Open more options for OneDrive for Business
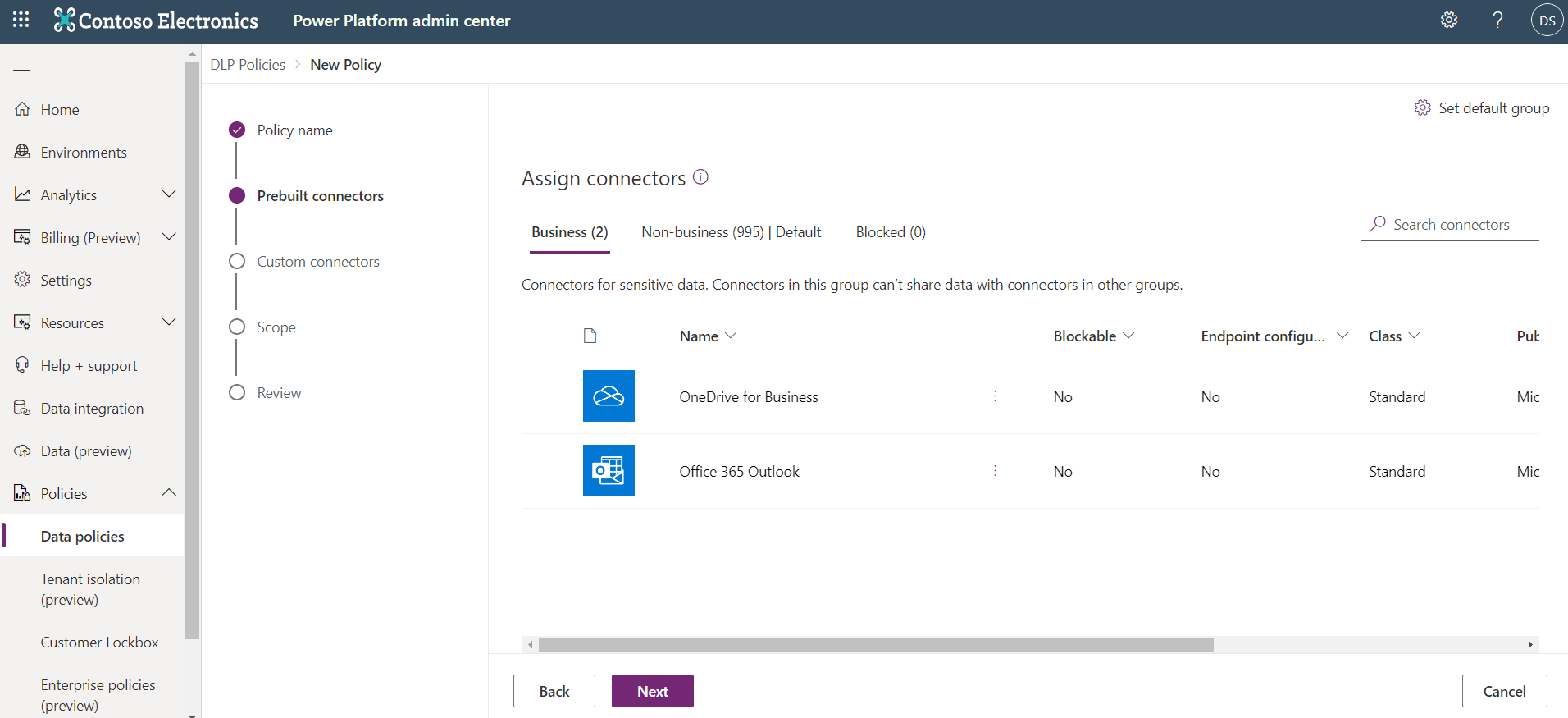Viewport: 1568px width, 718px height. click(995, 396)
